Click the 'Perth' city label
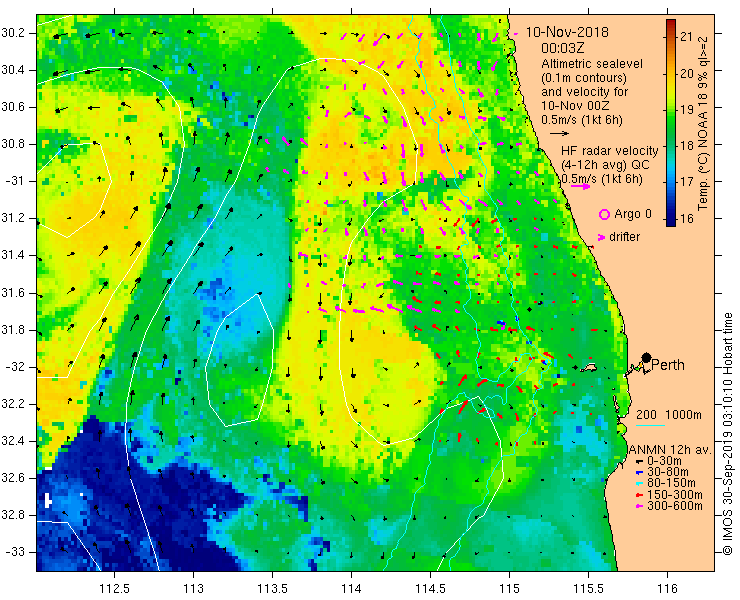 click(668, 365)
